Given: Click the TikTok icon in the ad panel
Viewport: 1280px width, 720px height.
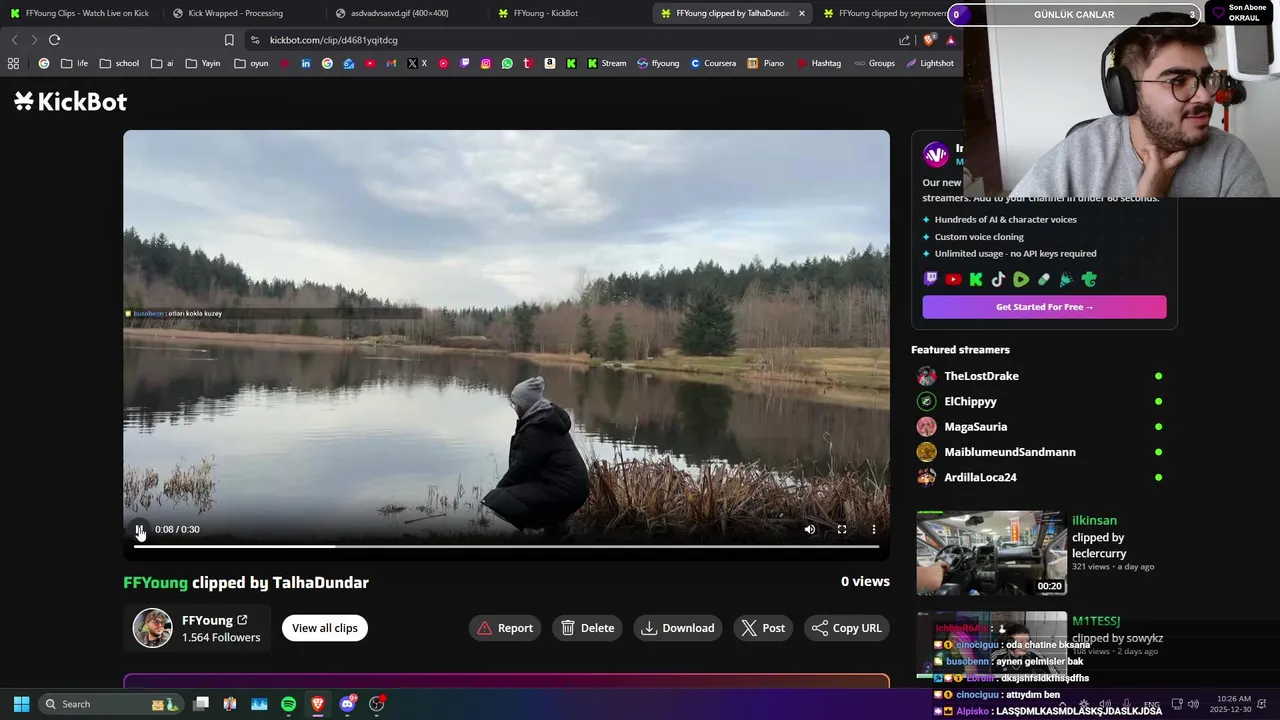Looking at the screenshot, I should [998, 280].
